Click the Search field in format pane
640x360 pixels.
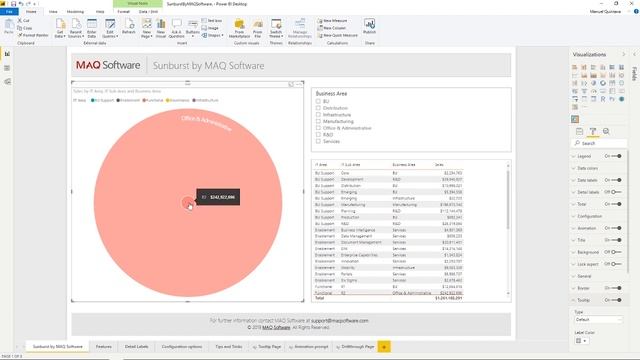[x=600, y=143]
